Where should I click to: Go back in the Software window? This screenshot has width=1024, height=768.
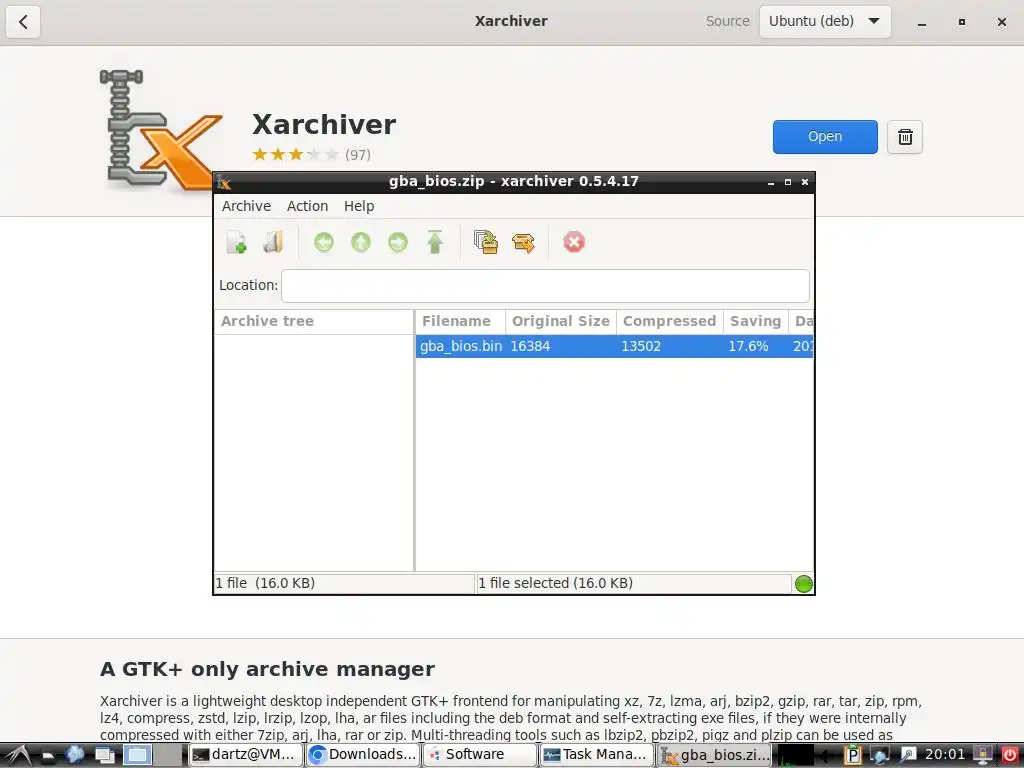pos(24,22)
